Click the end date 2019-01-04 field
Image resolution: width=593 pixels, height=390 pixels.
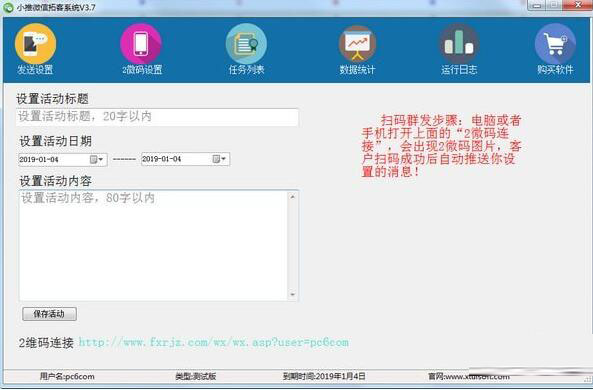click(185, 159)
